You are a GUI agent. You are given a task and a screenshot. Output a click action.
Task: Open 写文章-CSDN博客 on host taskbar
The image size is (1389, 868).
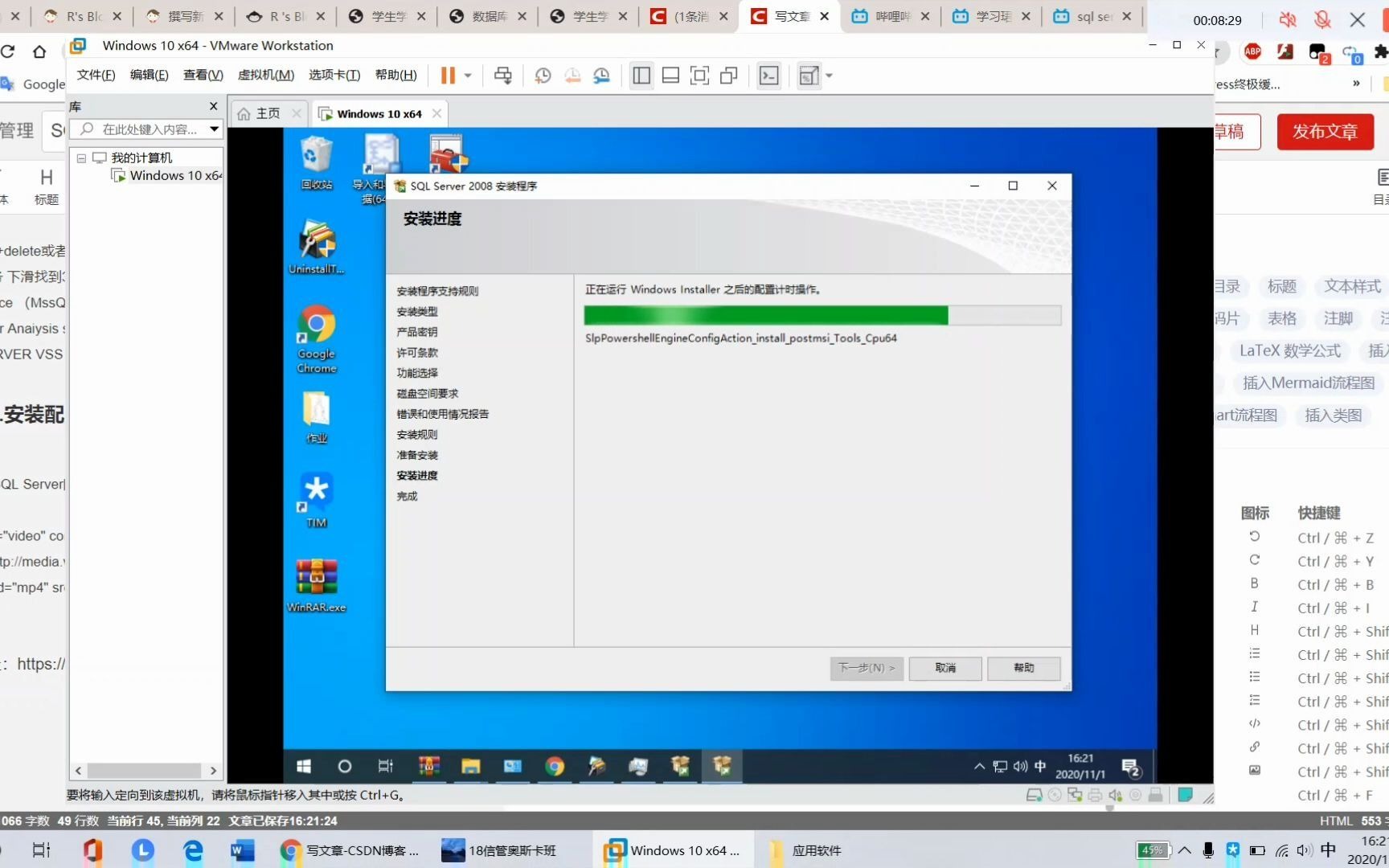(351, 850)
